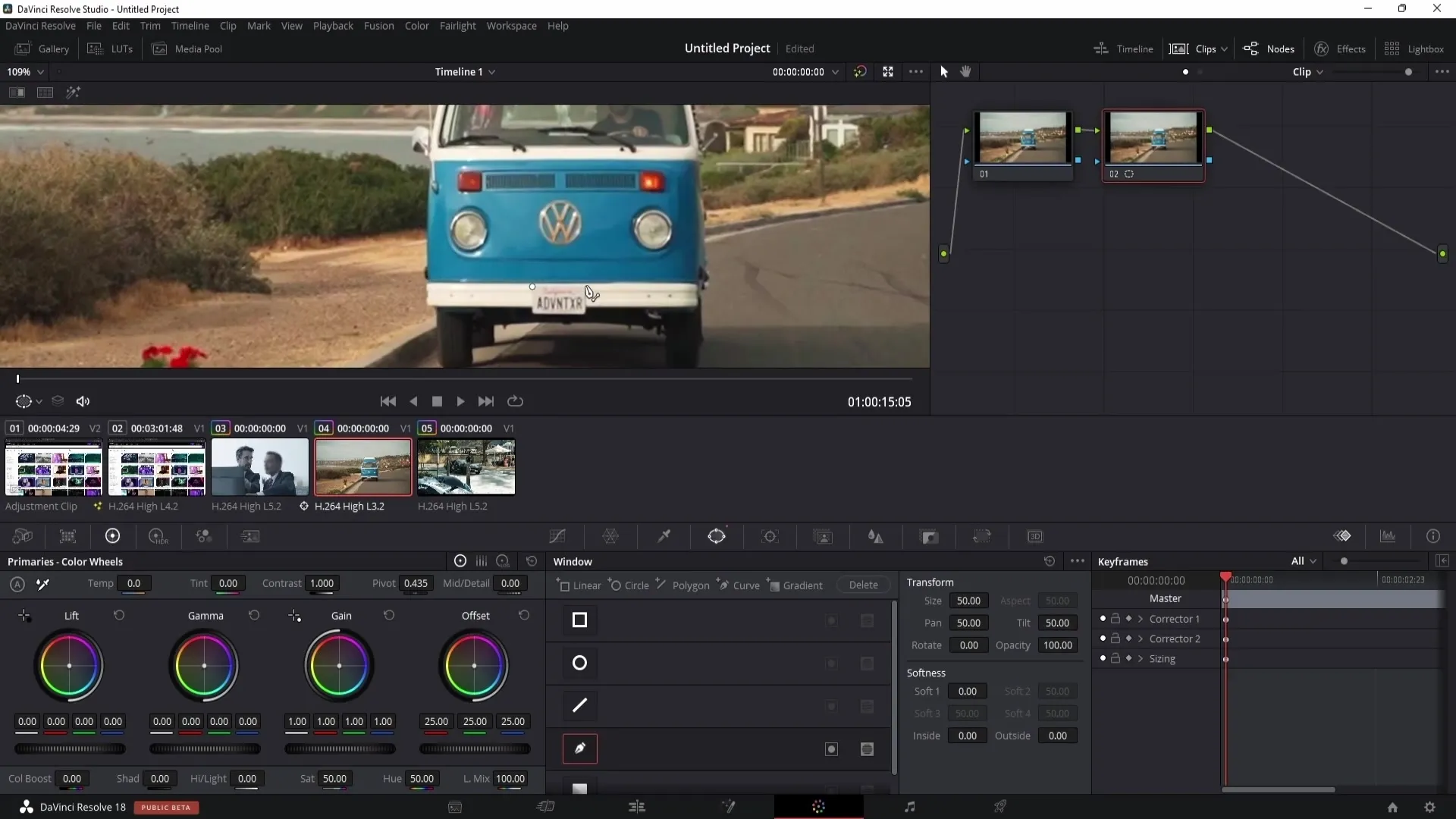Select the Polygon window tool
Viewport: 1456px width, 819px height.
(692, 585)
